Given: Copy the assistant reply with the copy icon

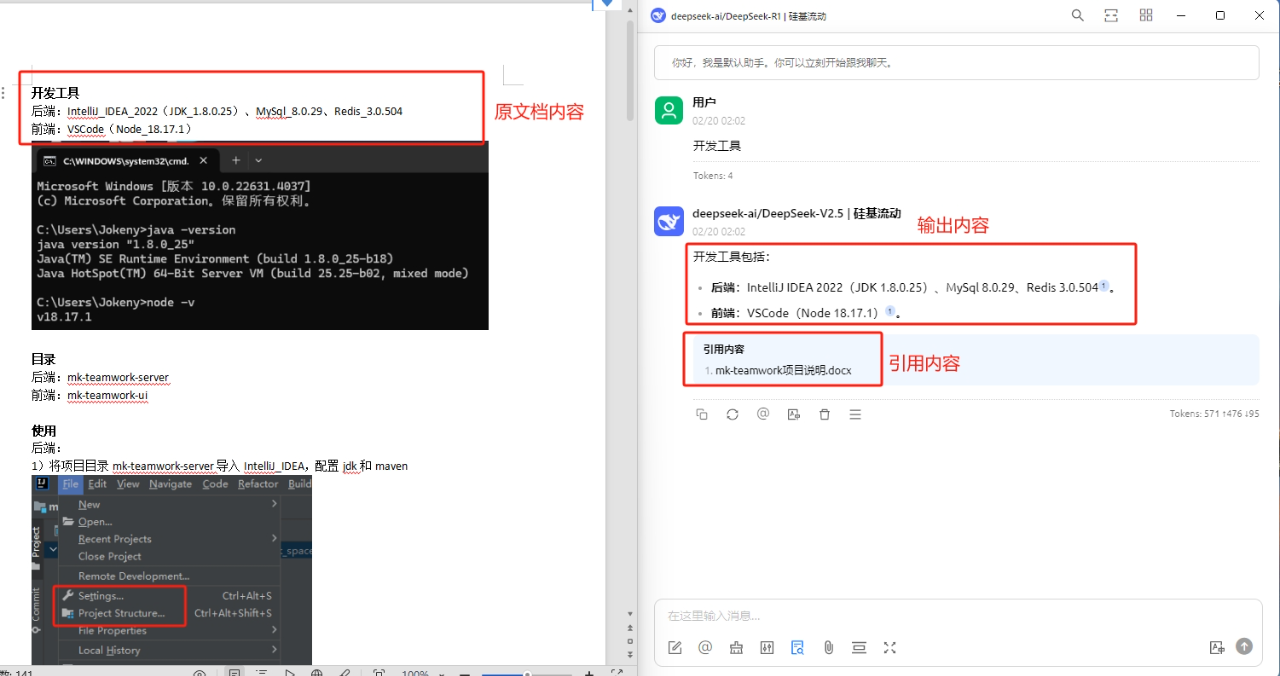Looking at the screenshot, I should point(702,414).
